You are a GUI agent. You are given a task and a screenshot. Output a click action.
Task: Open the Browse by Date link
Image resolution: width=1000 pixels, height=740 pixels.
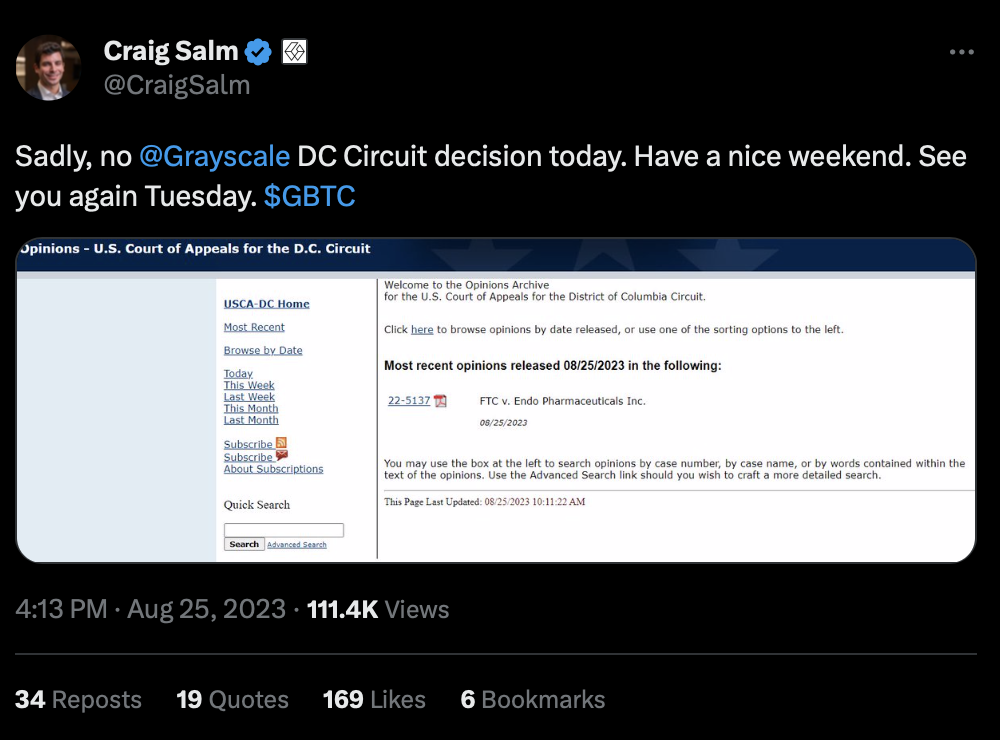point(263,350)
